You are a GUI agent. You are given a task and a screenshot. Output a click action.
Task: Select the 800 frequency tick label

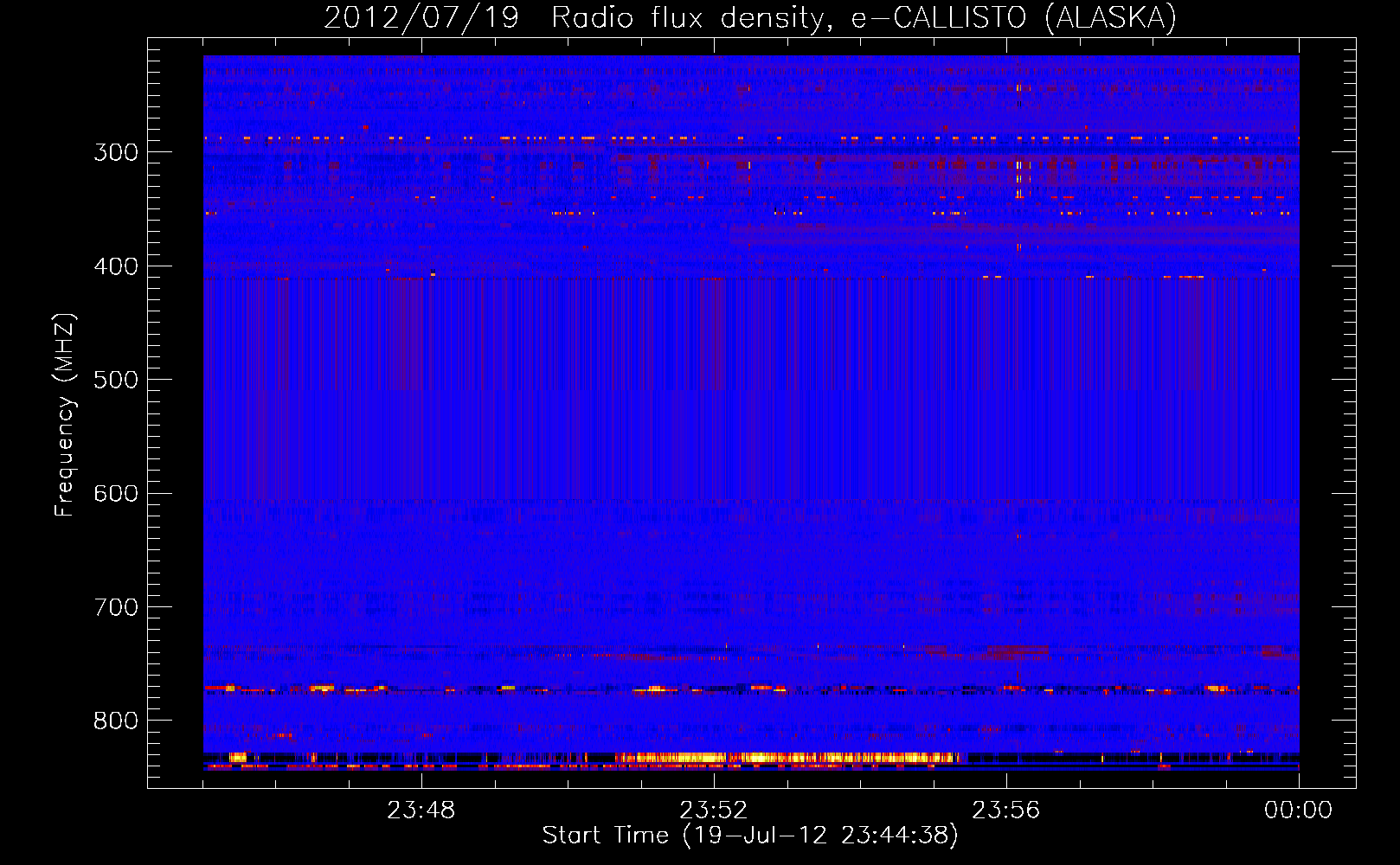click(116, 721)
